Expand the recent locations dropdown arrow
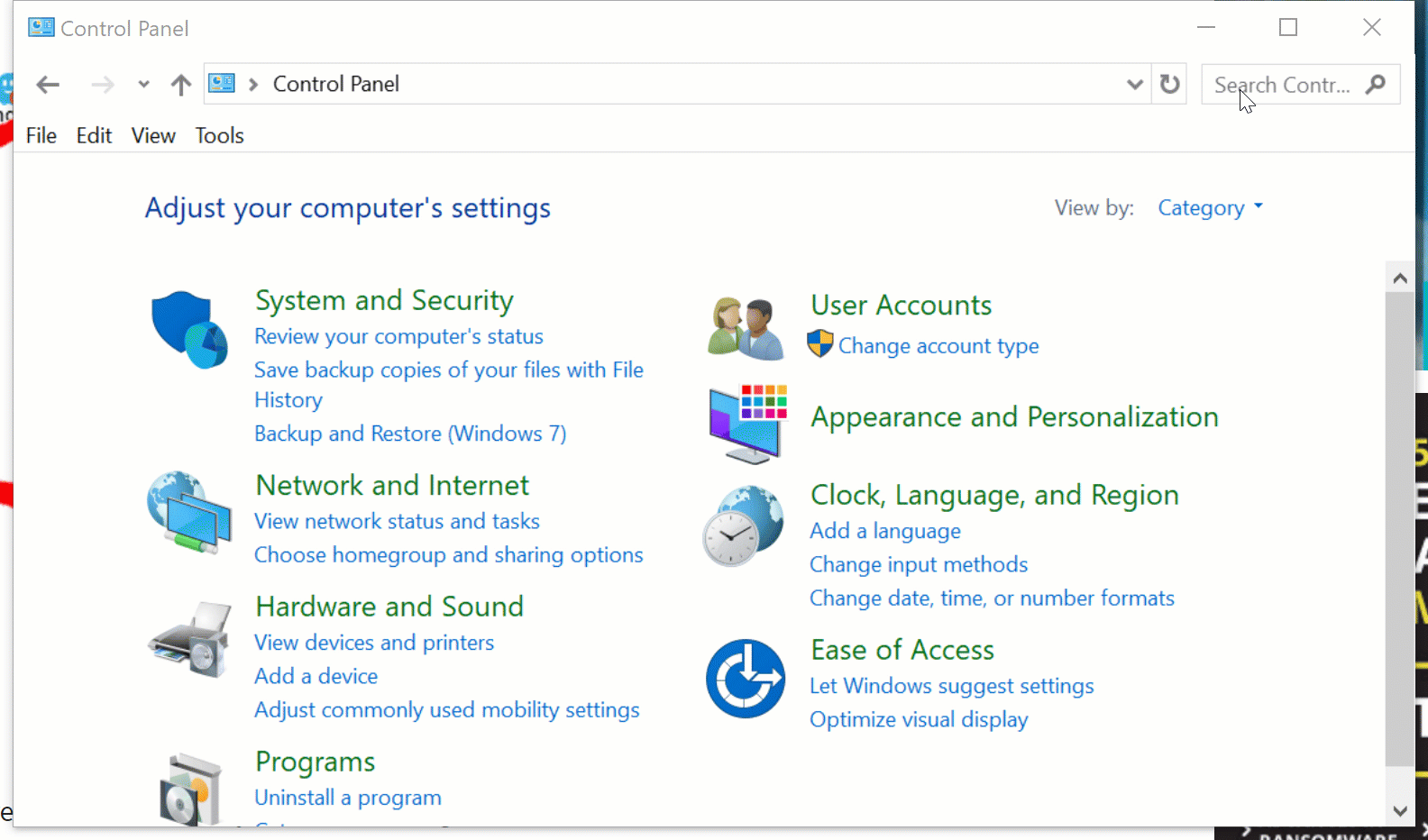Viewport: 1428px width, 840px height. 143,85
